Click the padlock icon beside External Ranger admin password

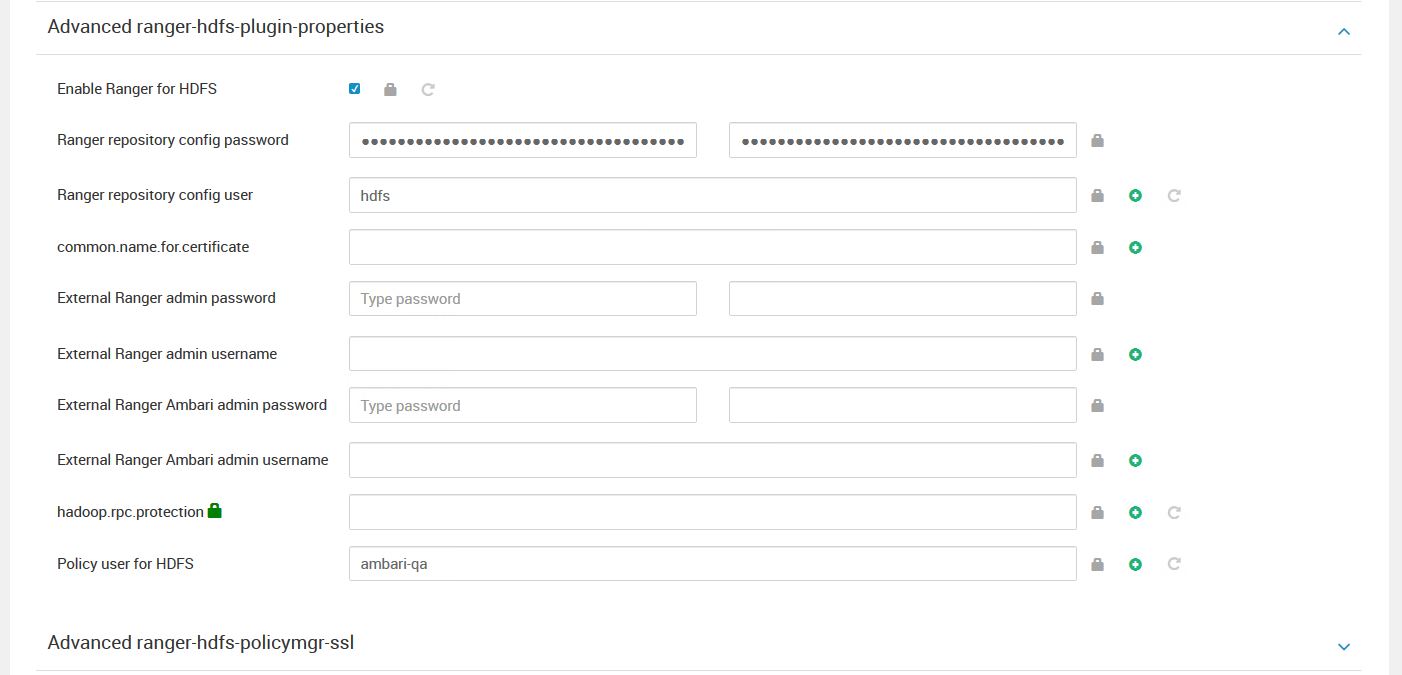pyautogui.click(x=1097, y=298)
